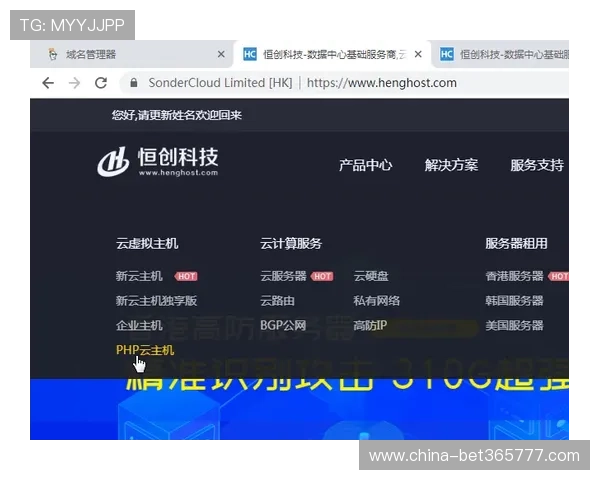Click the blue promotional banner
Screen dimensions: 600x480
click(299, 409)
